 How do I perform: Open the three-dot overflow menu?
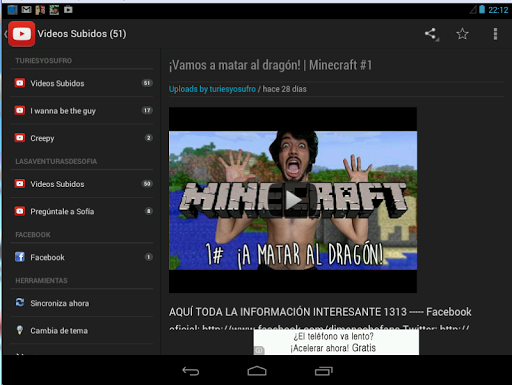(495, 34)
